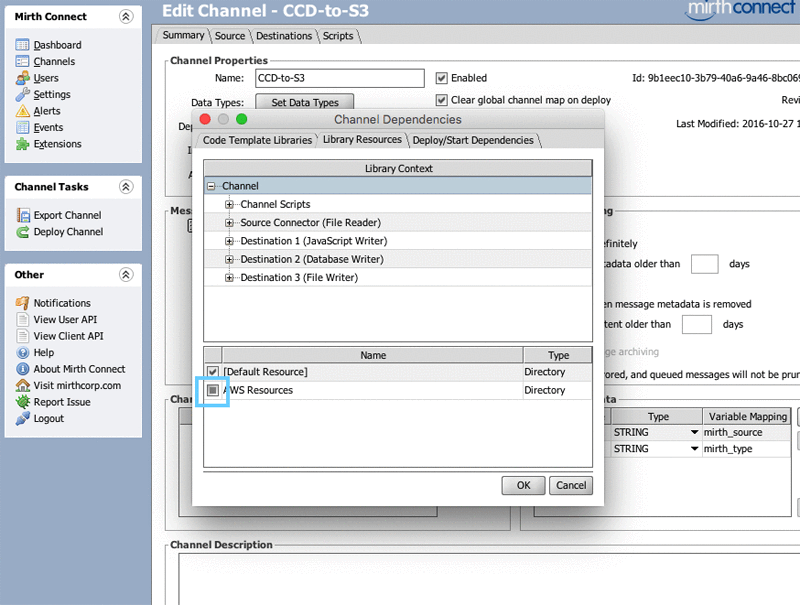This screenshot has width=800, height=605.
Task: Click the content older than days field
Action: click(x=696, y=324)
